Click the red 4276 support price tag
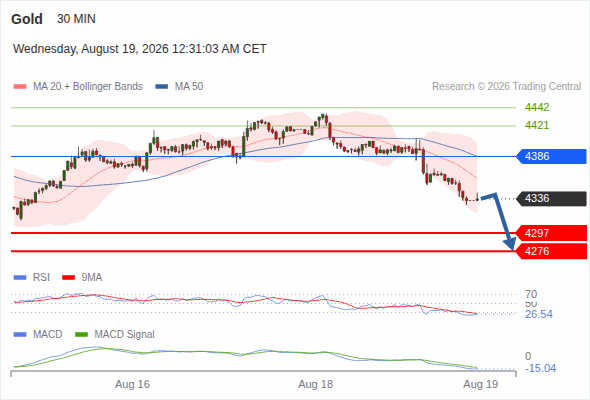This screenshot has height=400, width=590. [x=551, y=251]
